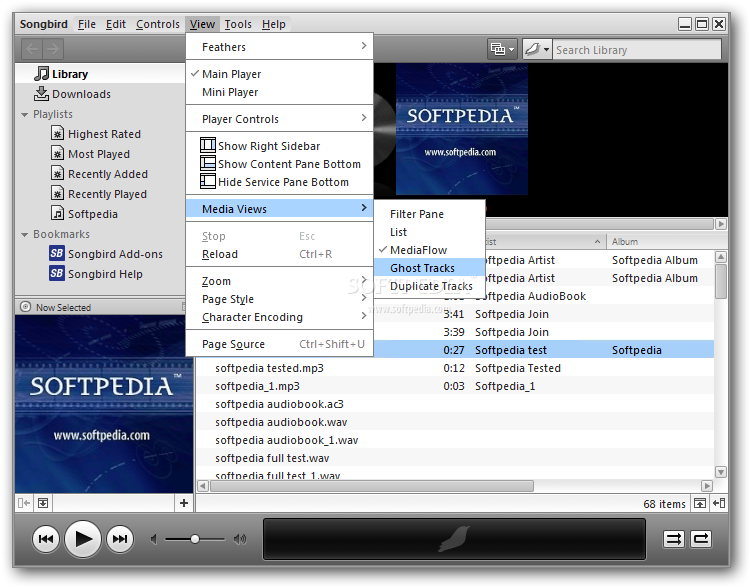This screenshot has height=588, width=751.
Task: Choose Duplicate Tracks media view
Action: [429, 286]
